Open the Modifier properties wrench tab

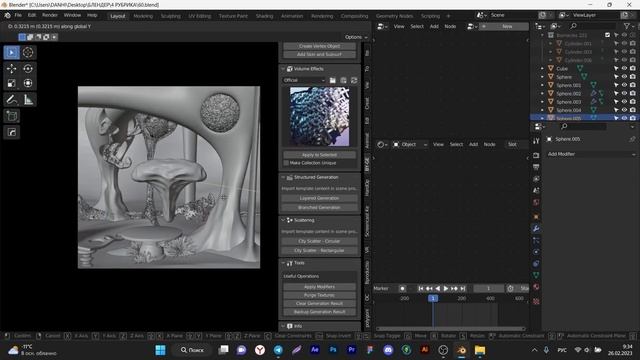tap(536, 229)
